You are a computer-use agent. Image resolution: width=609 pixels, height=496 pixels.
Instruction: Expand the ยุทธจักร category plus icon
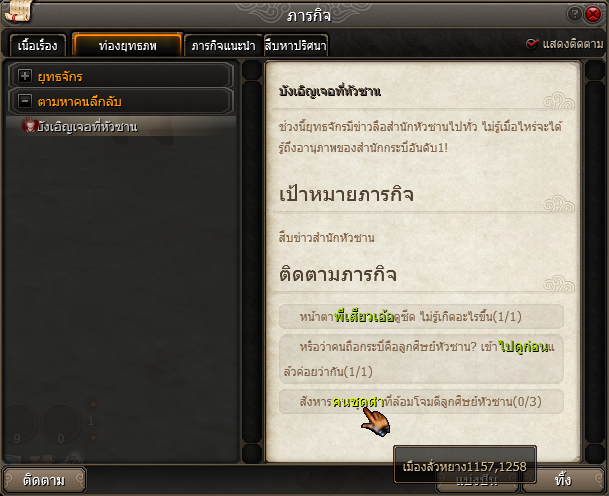[25, 76]
